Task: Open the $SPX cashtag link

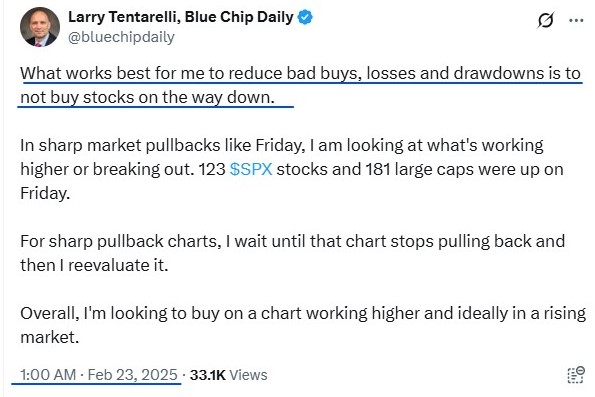Action: (x=251, y=169)
